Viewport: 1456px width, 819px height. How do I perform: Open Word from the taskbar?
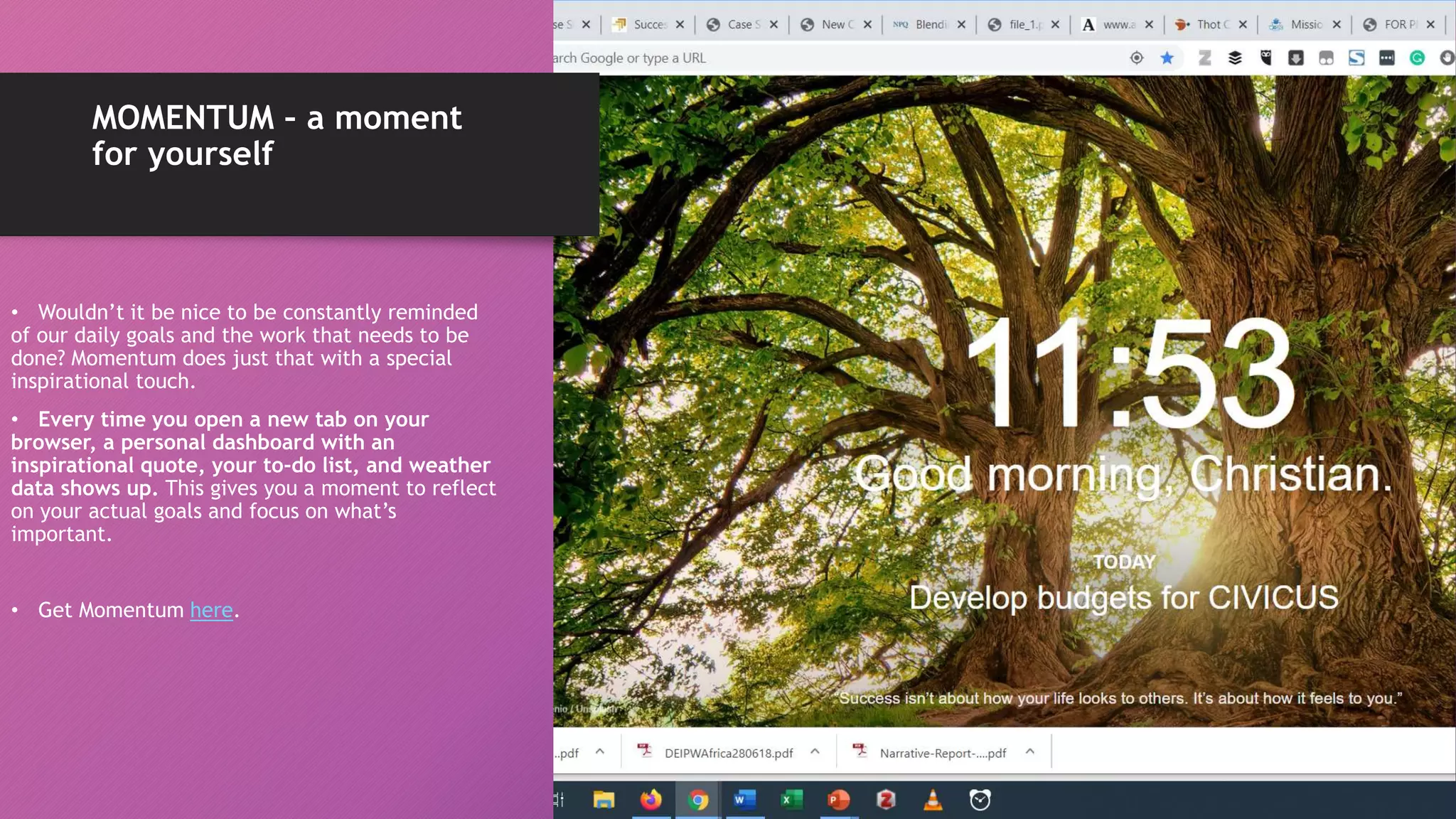[744, 800]
